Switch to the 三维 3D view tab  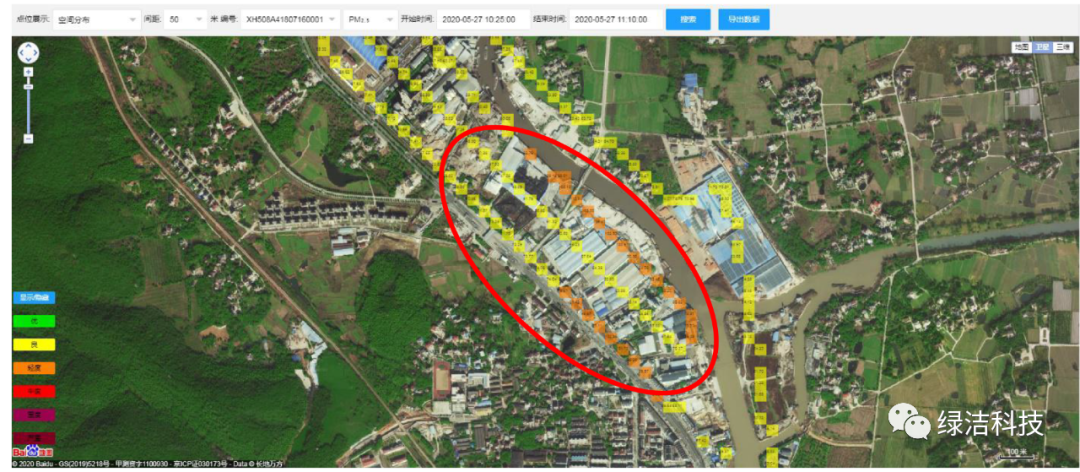[1063, 47]
